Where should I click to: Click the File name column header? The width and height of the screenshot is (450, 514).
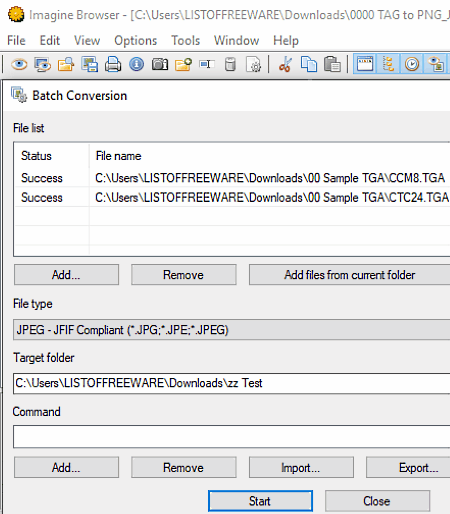coord(270,156)
